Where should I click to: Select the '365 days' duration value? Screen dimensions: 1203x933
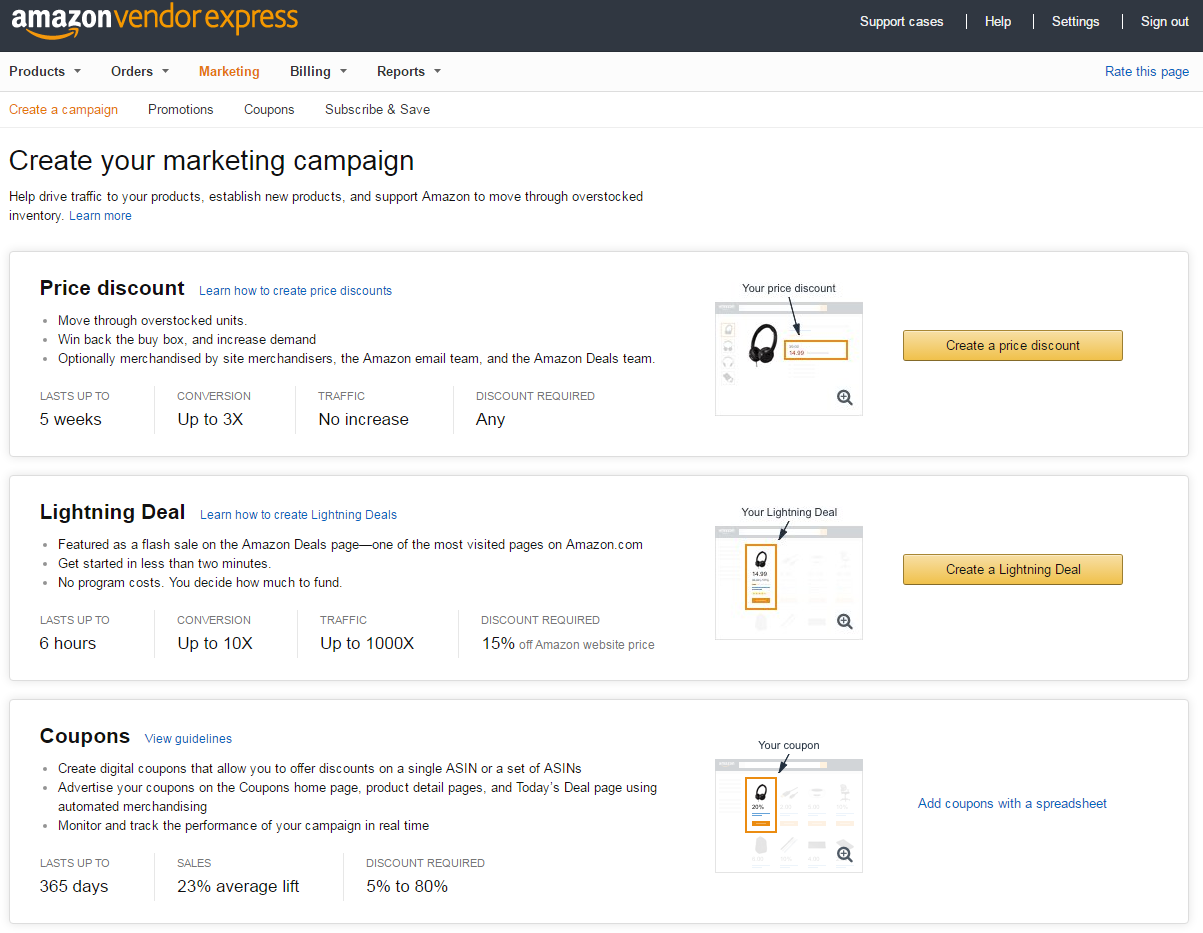click(74, 886)
